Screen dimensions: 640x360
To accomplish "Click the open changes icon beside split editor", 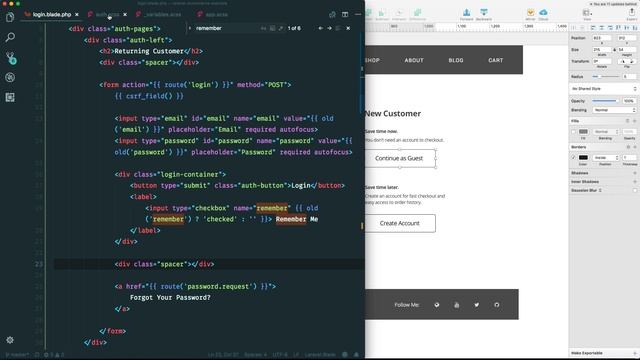I will click(332, 14).
